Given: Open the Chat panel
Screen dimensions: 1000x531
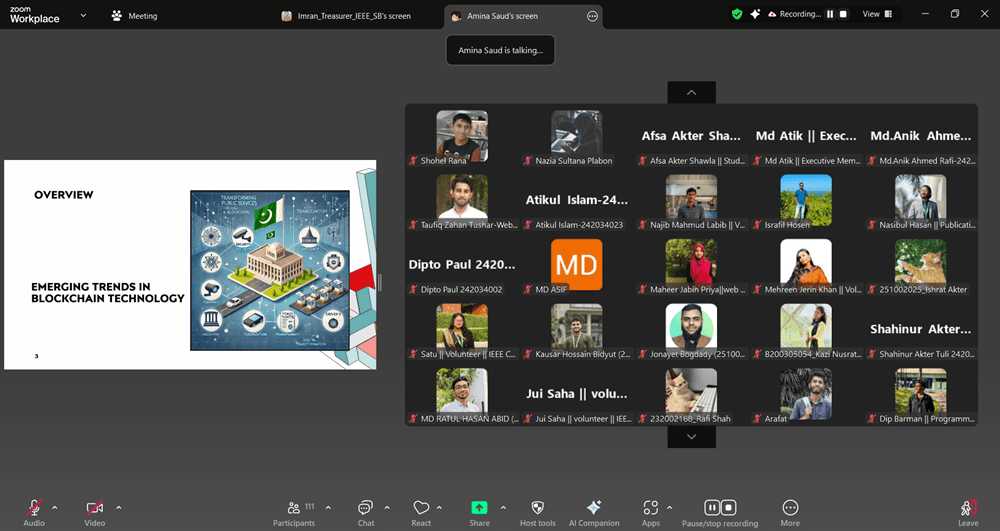Looking at the screenshot, I should pyautogui.click(x=366, y=509).
